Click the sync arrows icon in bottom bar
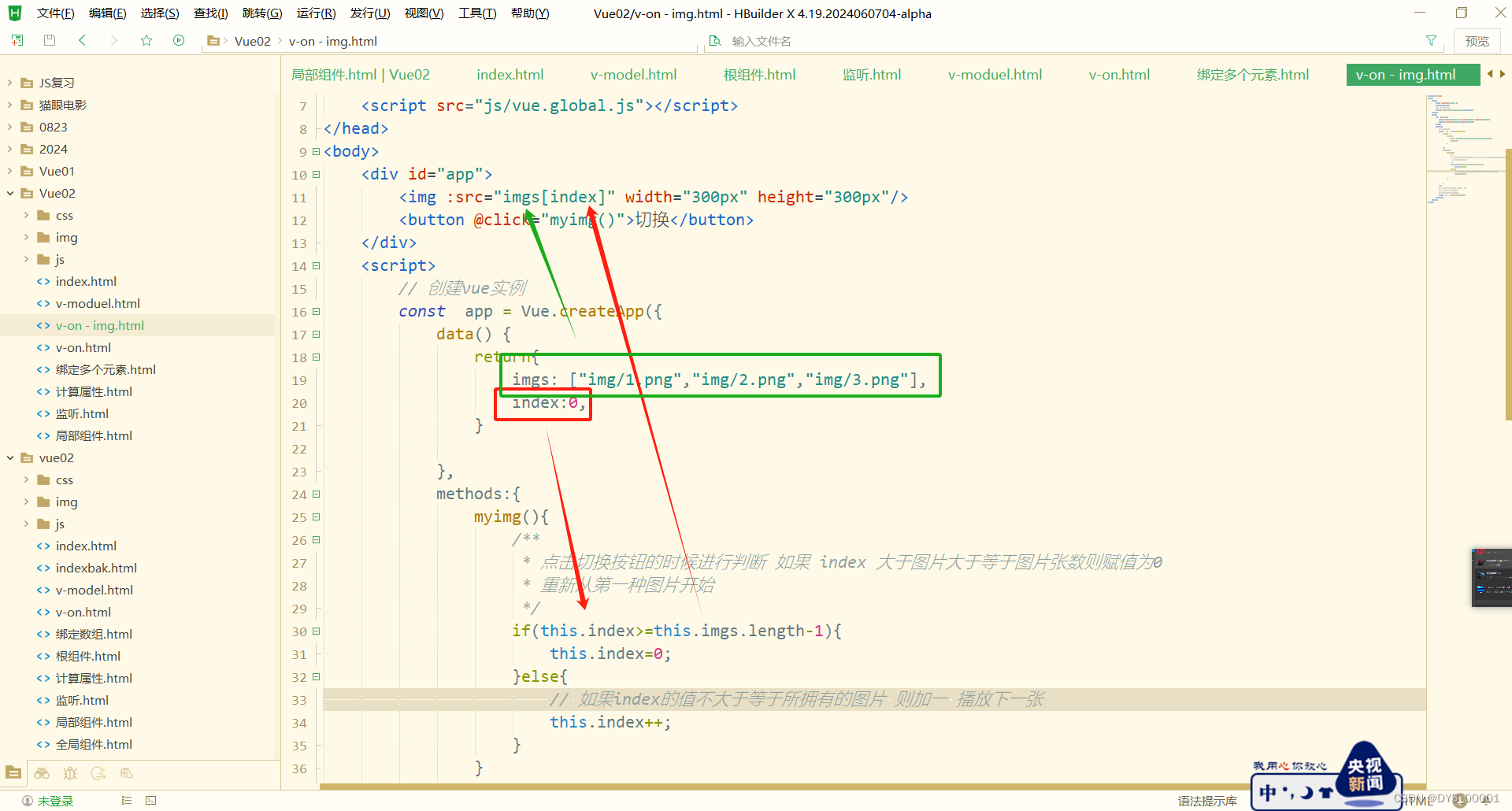The image size is (1512, 811). (x=98, y=773)
